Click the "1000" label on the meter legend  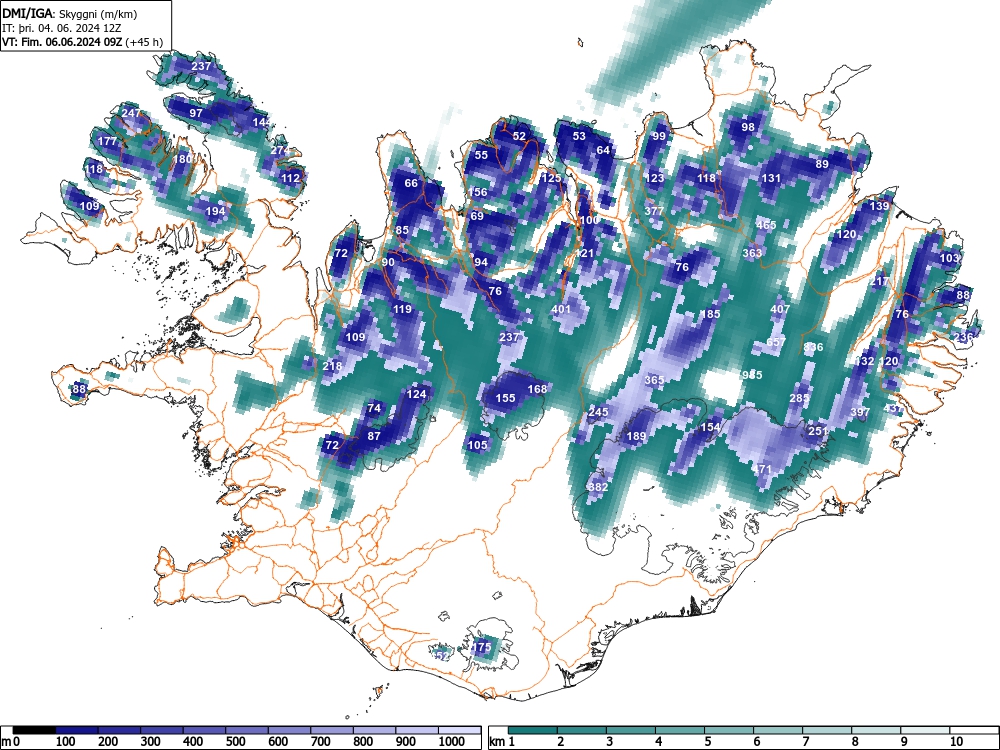click(x=452, y=742)
